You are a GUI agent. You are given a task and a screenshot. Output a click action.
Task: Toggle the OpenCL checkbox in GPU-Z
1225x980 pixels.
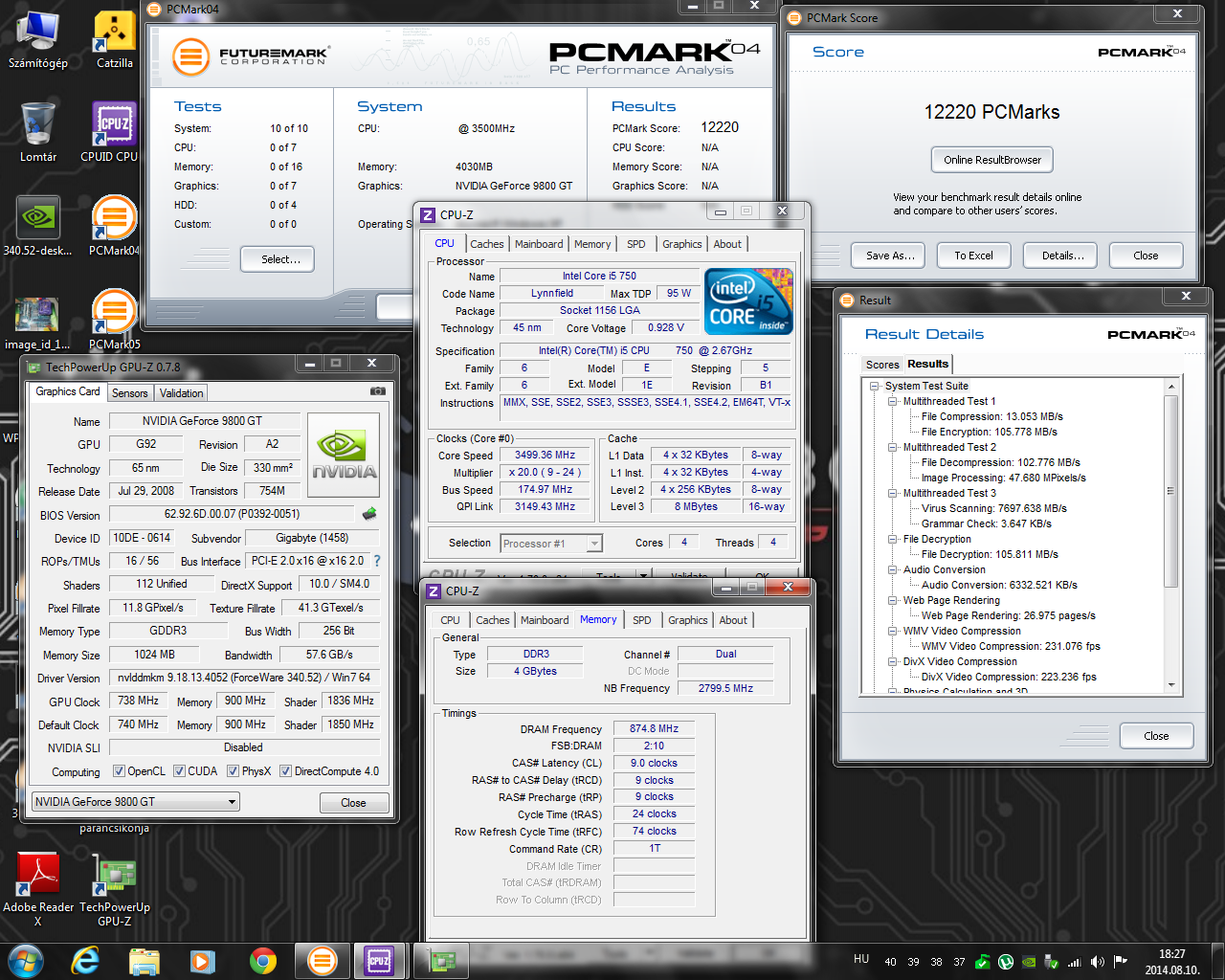pos(119,771)
